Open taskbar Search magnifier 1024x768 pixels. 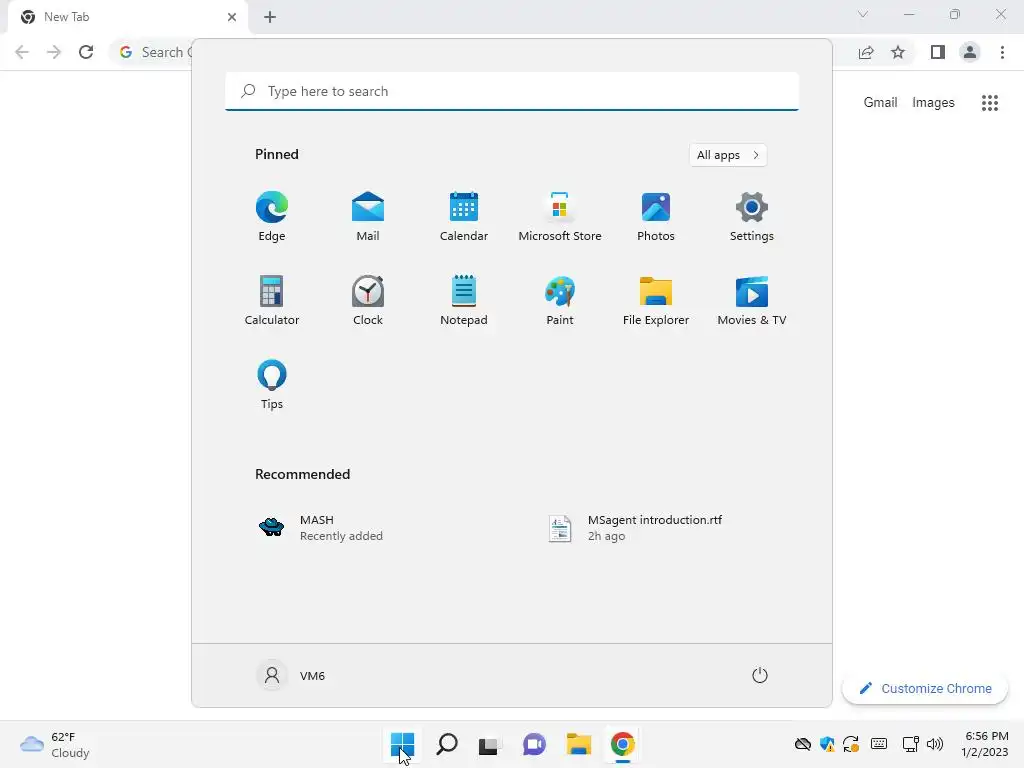447,744
